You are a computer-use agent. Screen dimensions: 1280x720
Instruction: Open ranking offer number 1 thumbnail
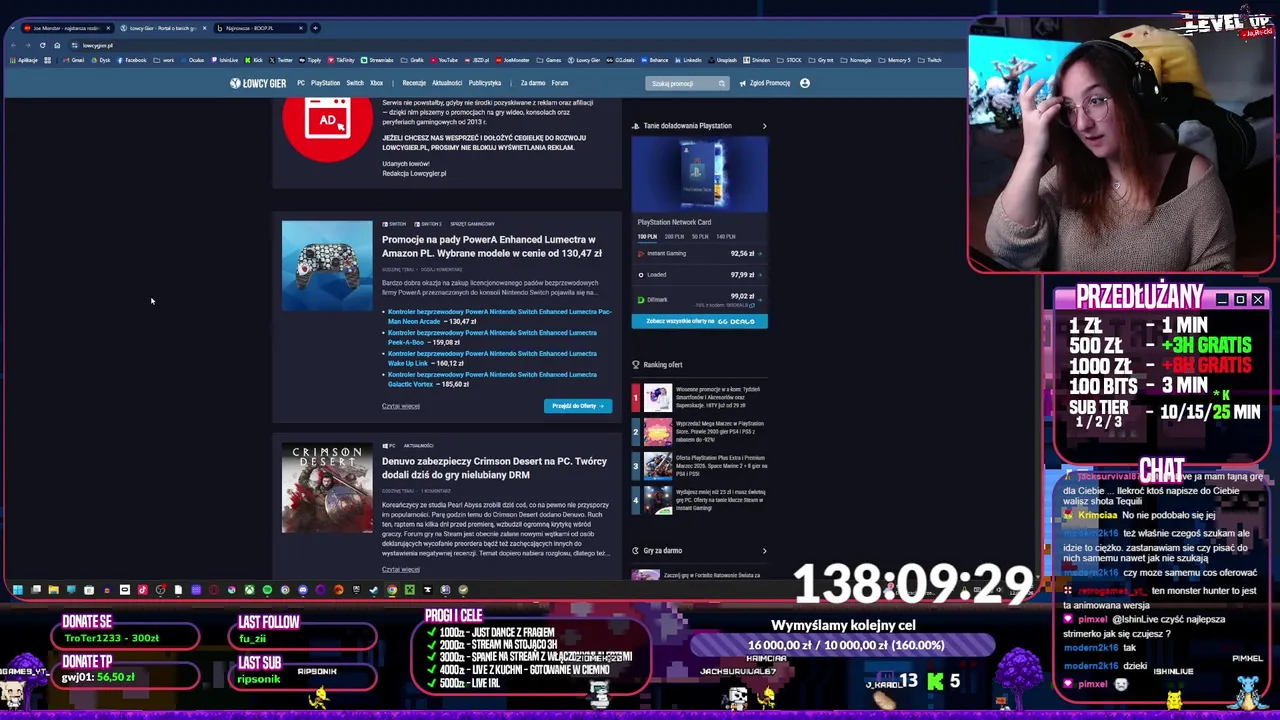[x=657, y=398]
